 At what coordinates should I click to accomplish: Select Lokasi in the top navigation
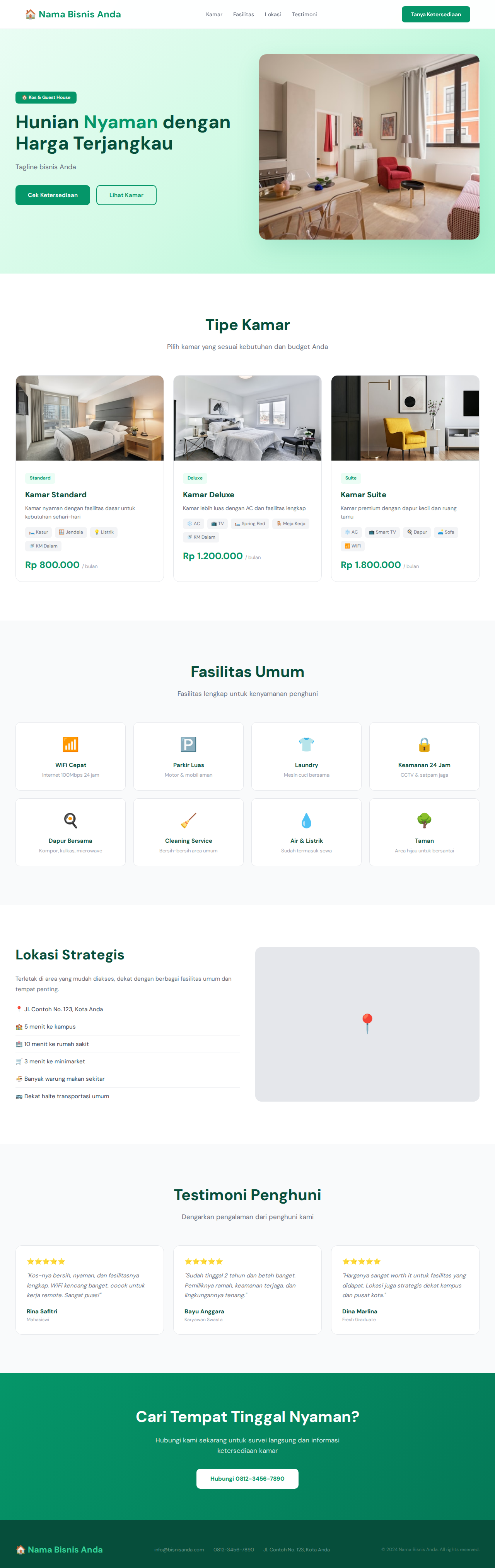(273, 15)
